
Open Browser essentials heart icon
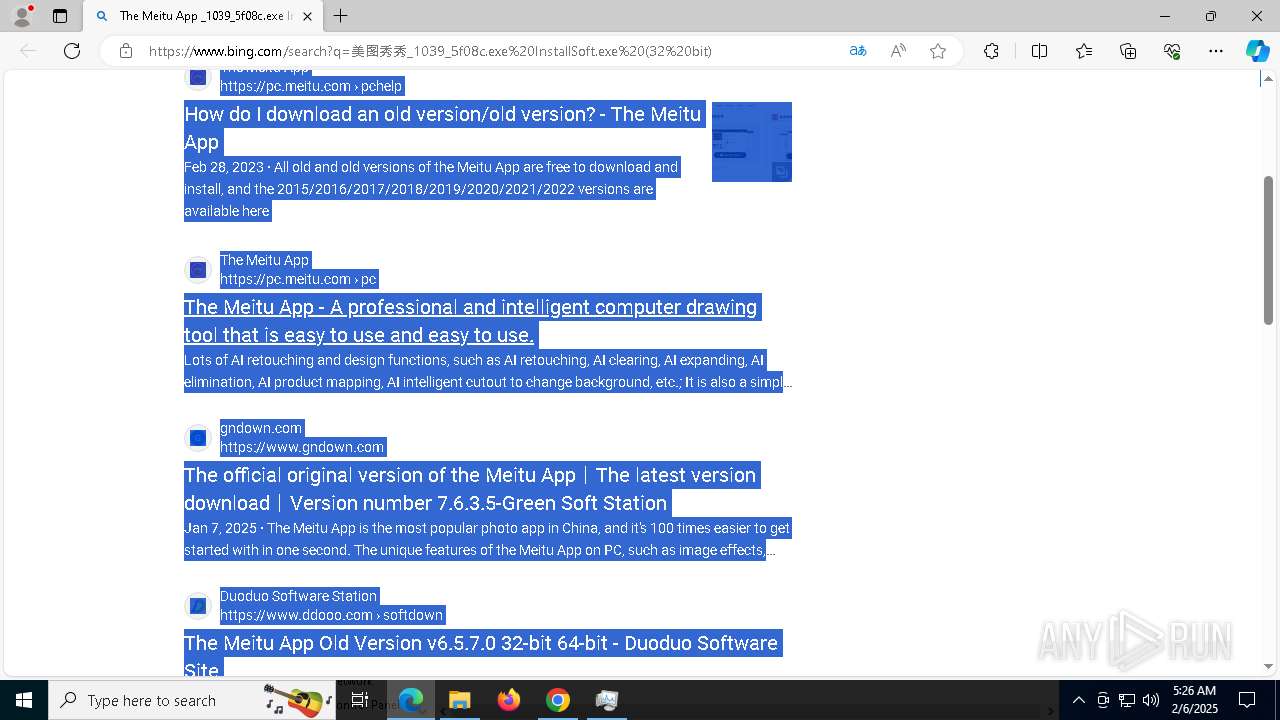pos(1172,51)
